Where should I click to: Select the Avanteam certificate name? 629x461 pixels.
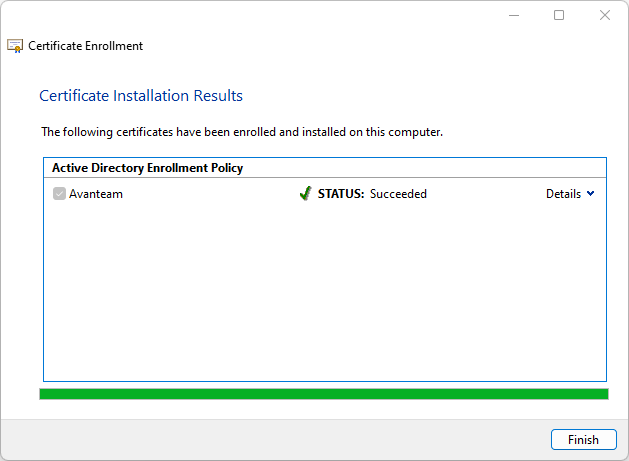pos(96,194)
